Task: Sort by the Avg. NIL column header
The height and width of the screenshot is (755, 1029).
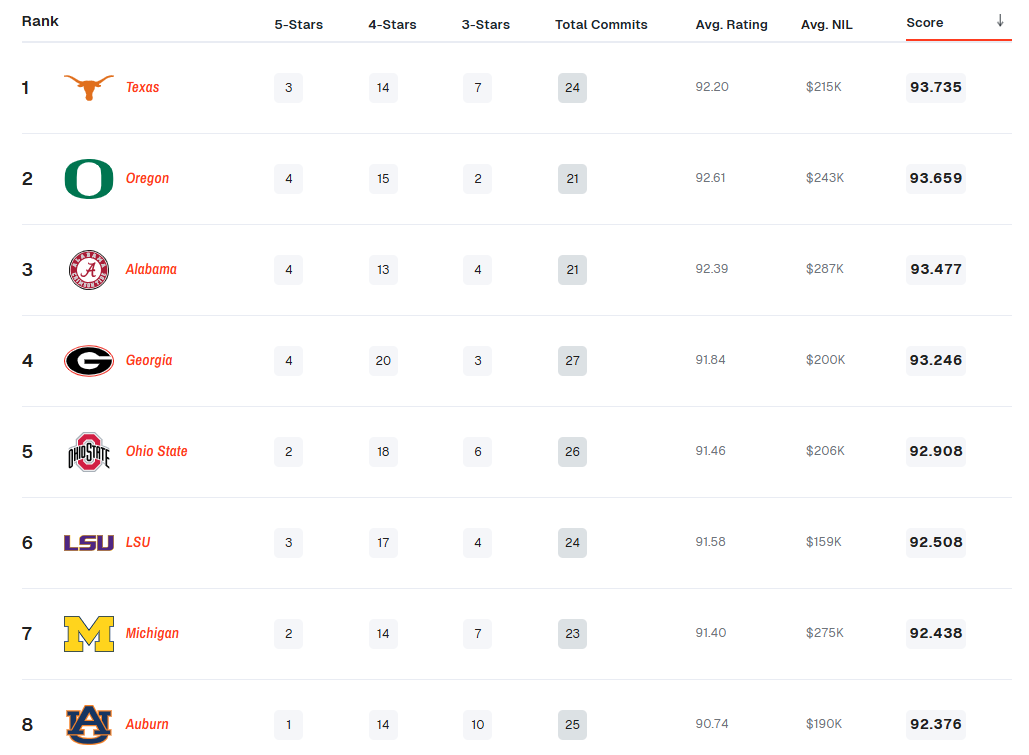Action: click(x=827, y=24)
